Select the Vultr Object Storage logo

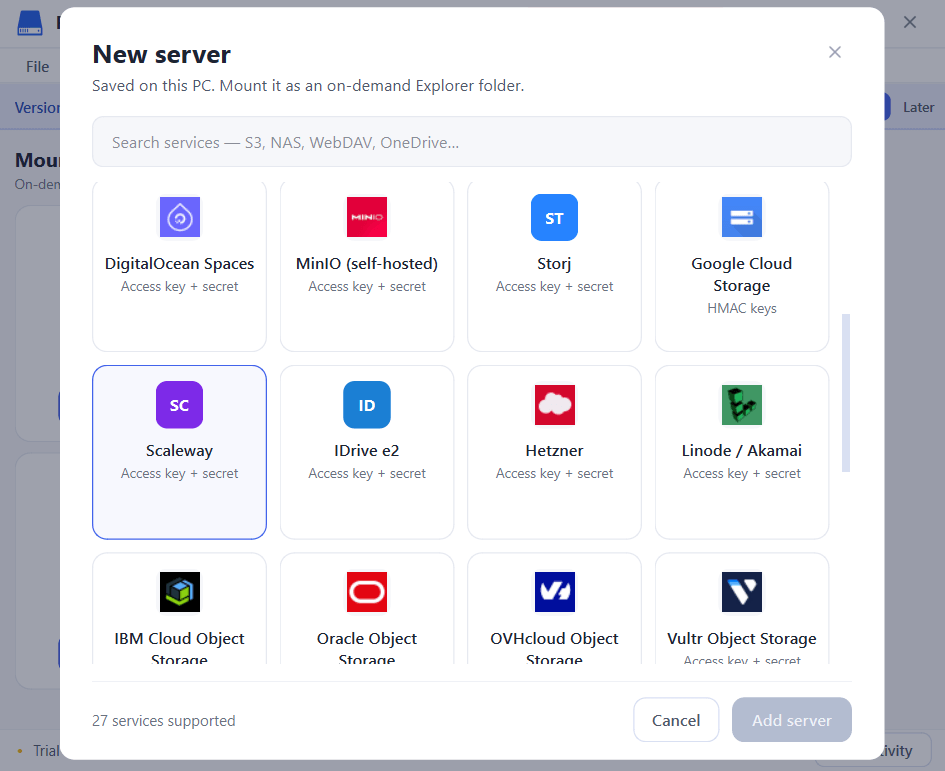[742, 592]
